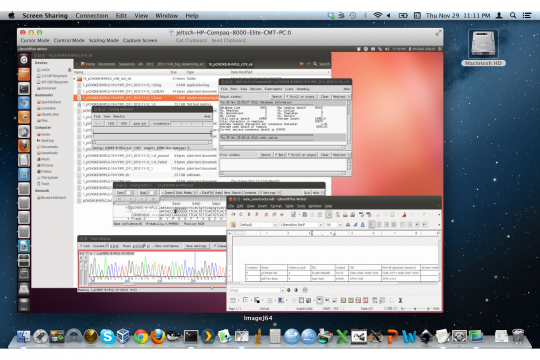This screenshot has height=360, width=540.
Task: Click Capture Screen in Screen Sharing toolbar
Action: [140, 40]
